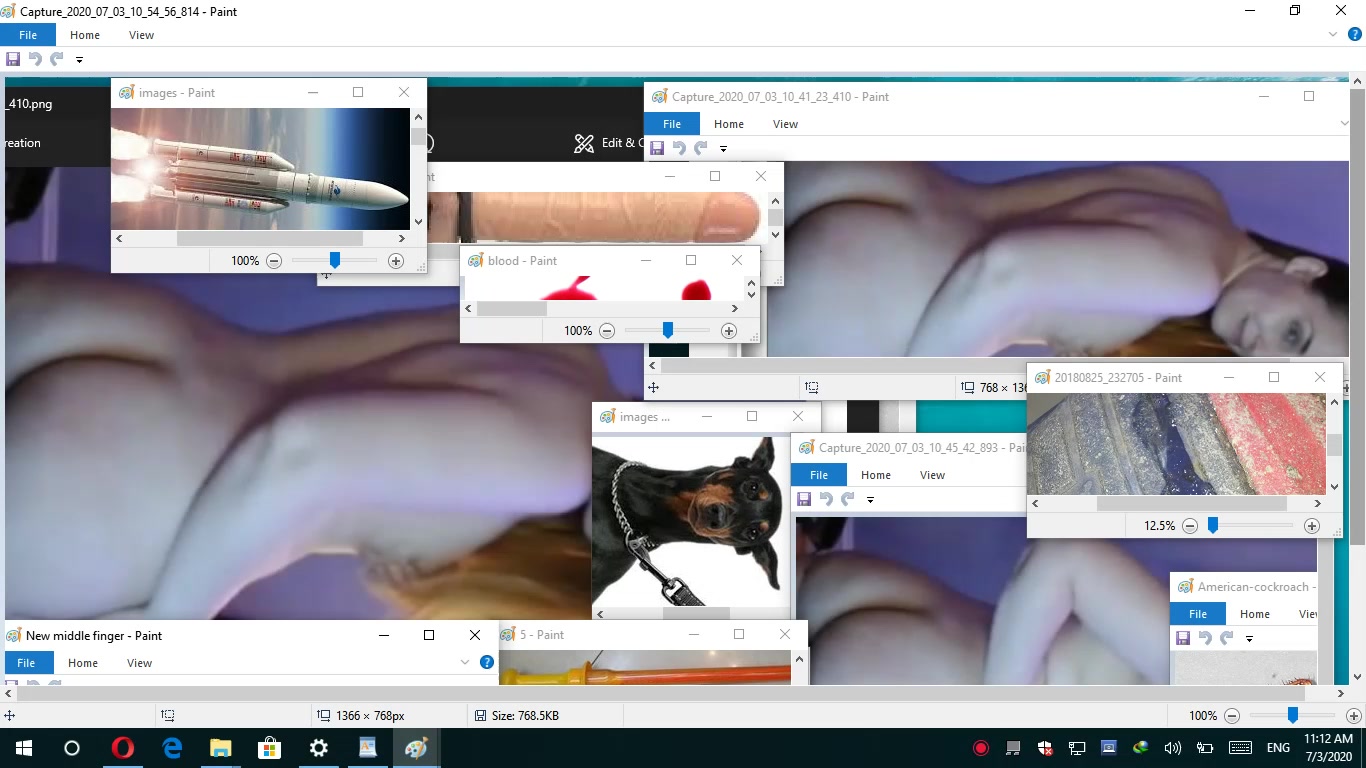Click Undo in the main window's quick access toolbar
Viewport: 1366px width, 768px height.
[x=35, y=59]
